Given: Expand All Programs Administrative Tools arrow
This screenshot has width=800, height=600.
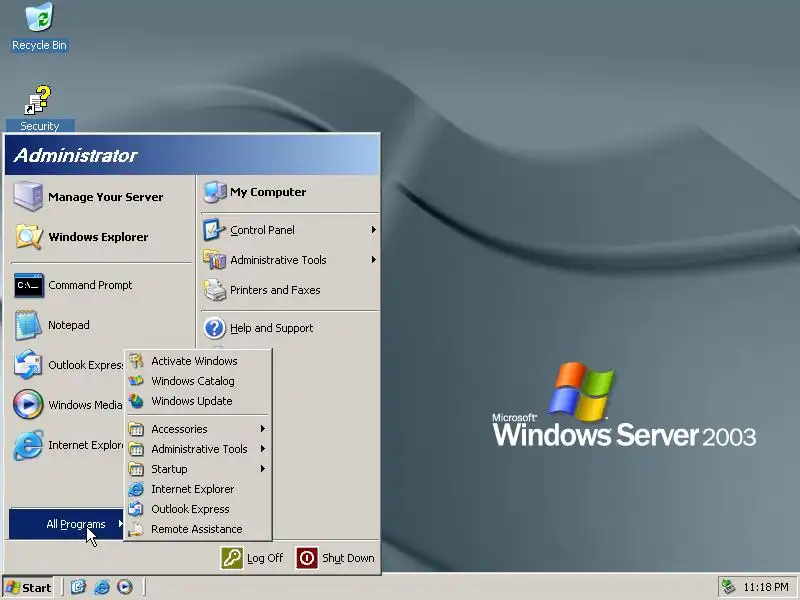Looking at the screenshot, I should click(x=262, y=448).
